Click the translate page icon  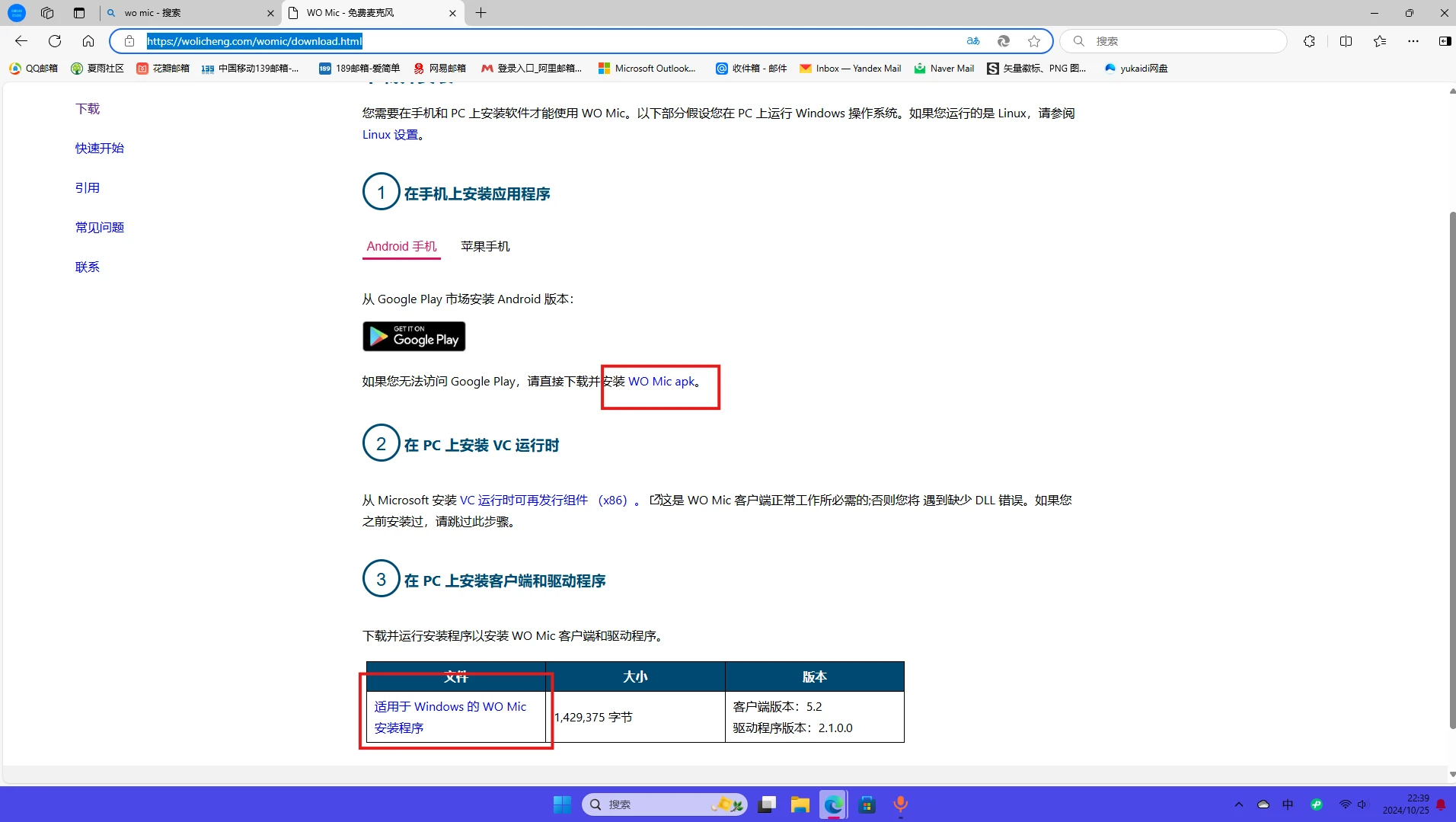point(973,41)
